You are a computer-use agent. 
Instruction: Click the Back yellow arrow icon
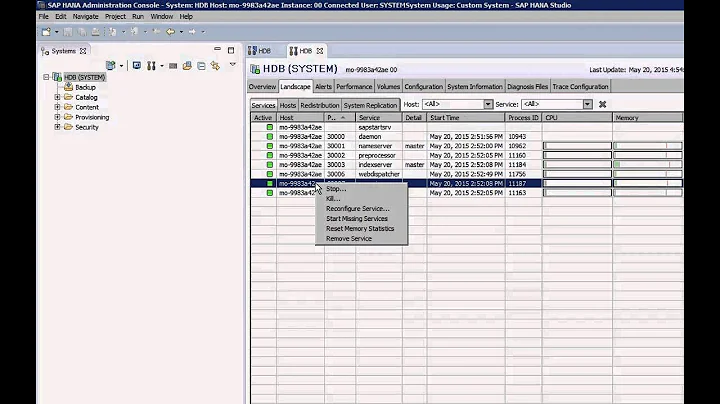(170, 32)
